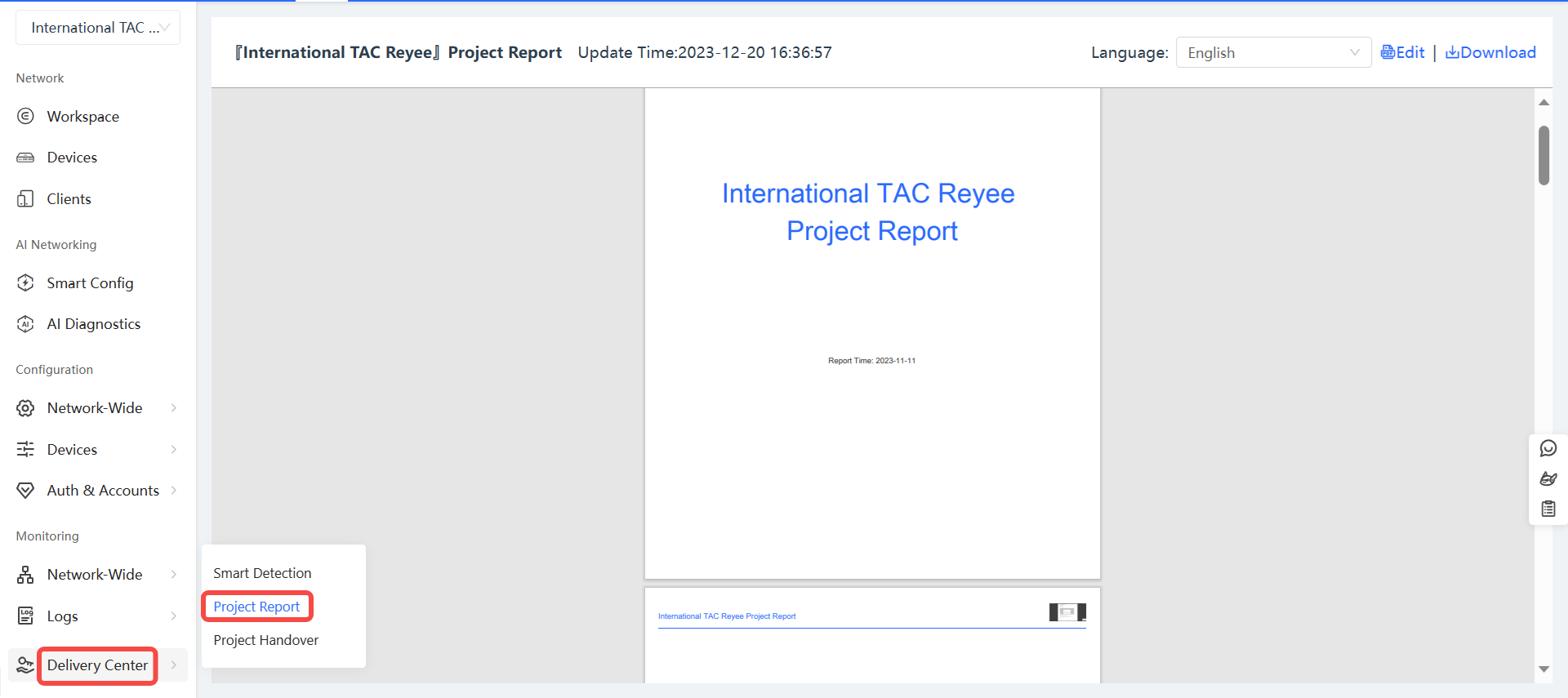Click the Clients icon in sidebar
Screen dimensions: 1568x698
pyautogui.click(x=25, y=199)
